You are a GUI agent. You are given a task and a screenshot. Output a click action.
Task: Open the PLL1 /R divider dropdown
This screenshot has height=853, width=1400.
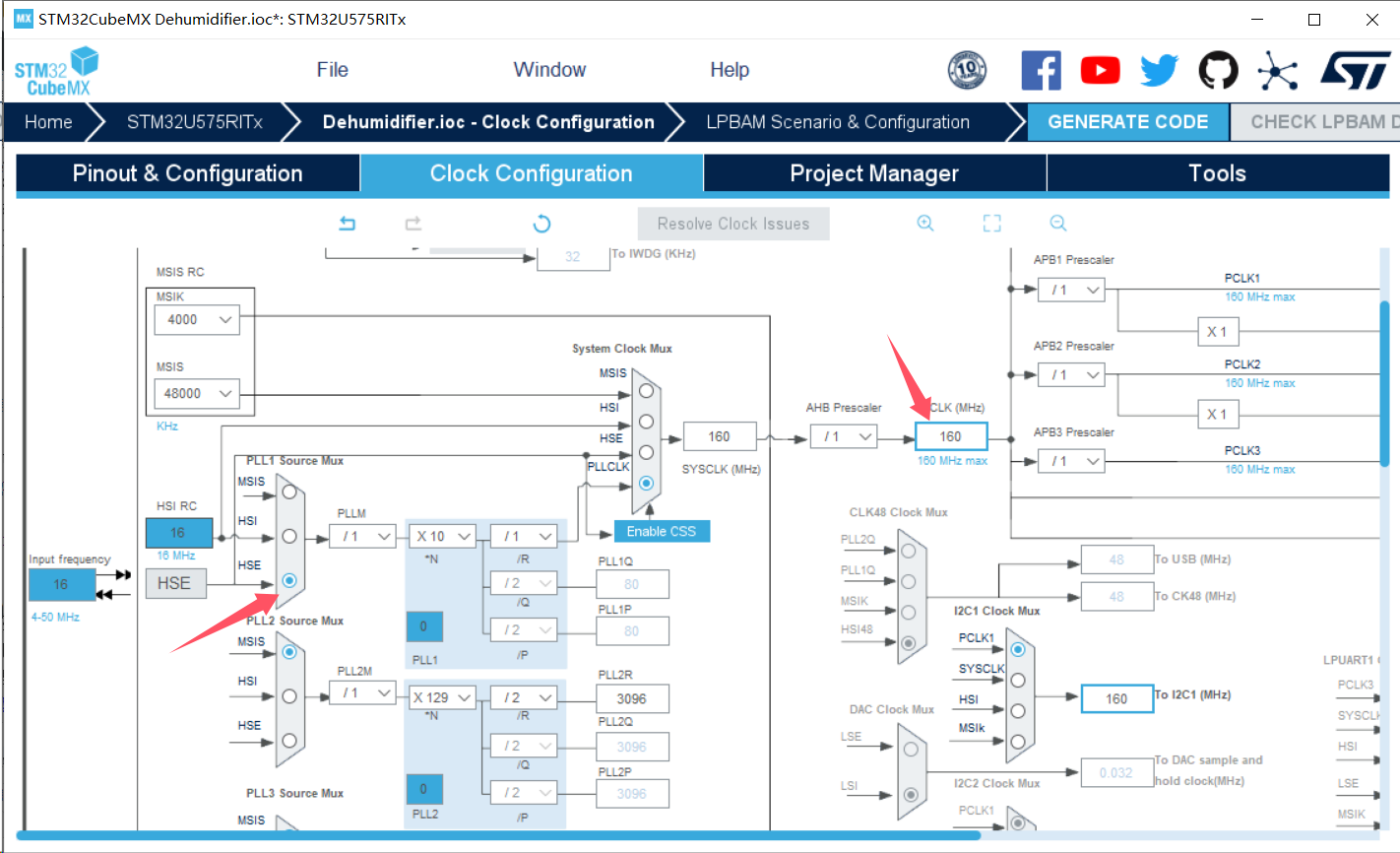pyautogui.click(x=524, y=537)
